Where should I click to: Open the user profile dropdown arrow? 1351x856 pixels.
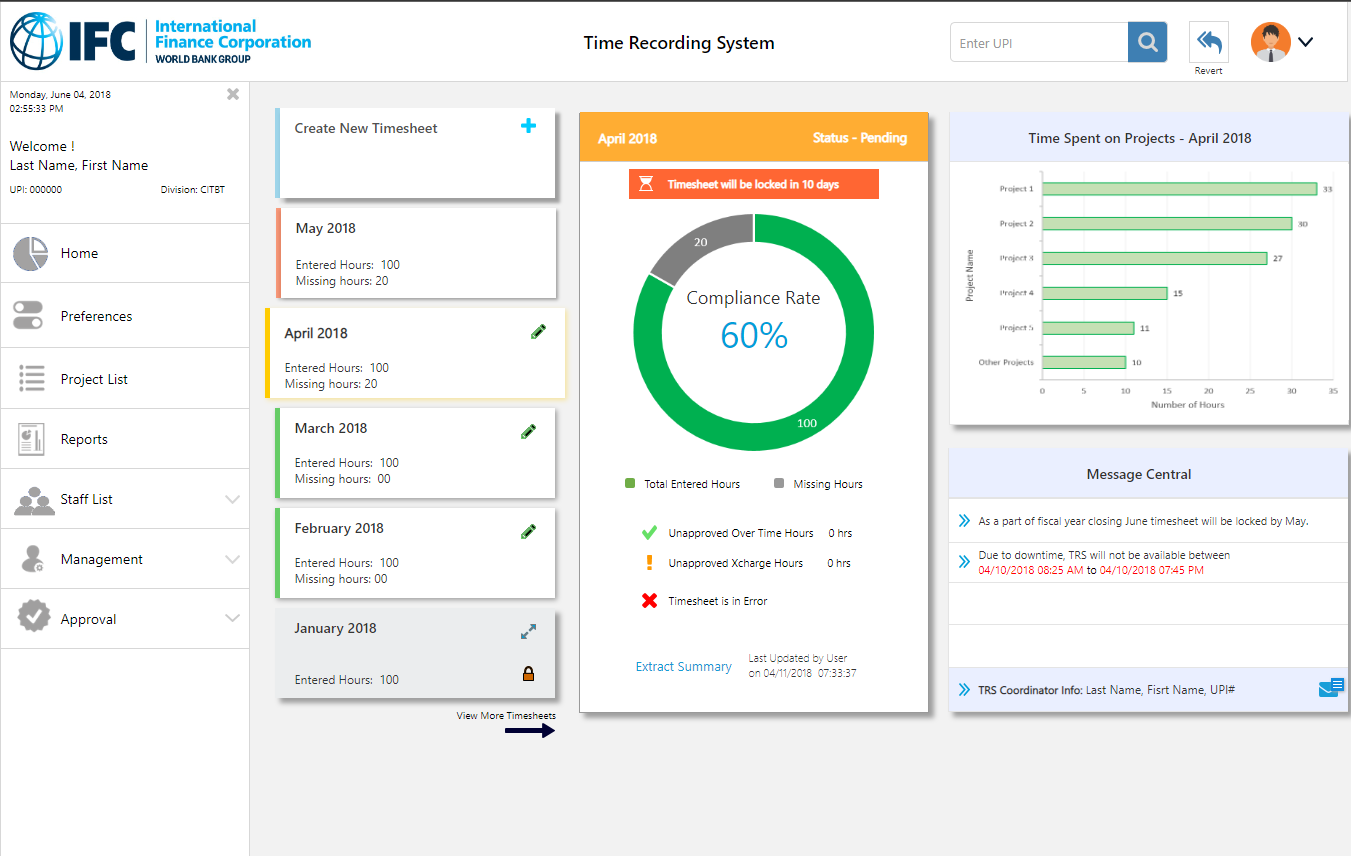pos(1305,42)
